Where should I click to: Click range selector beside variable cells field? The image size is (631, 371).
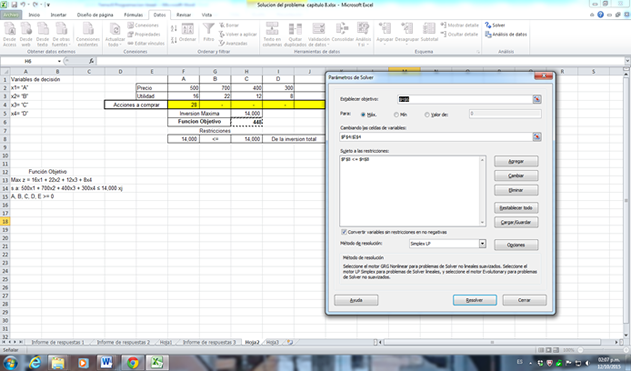coord(537,137)
